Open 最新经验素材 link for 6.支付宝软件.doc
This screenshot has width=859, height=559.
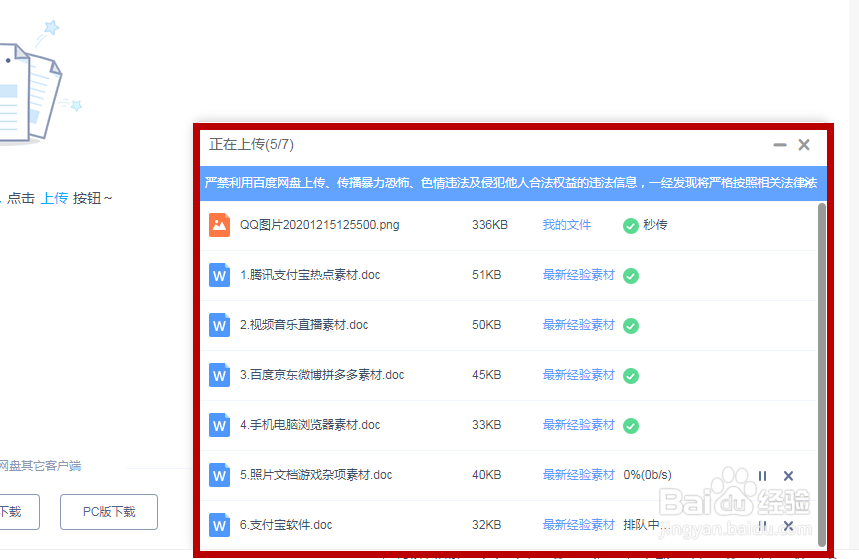(579, 524)
